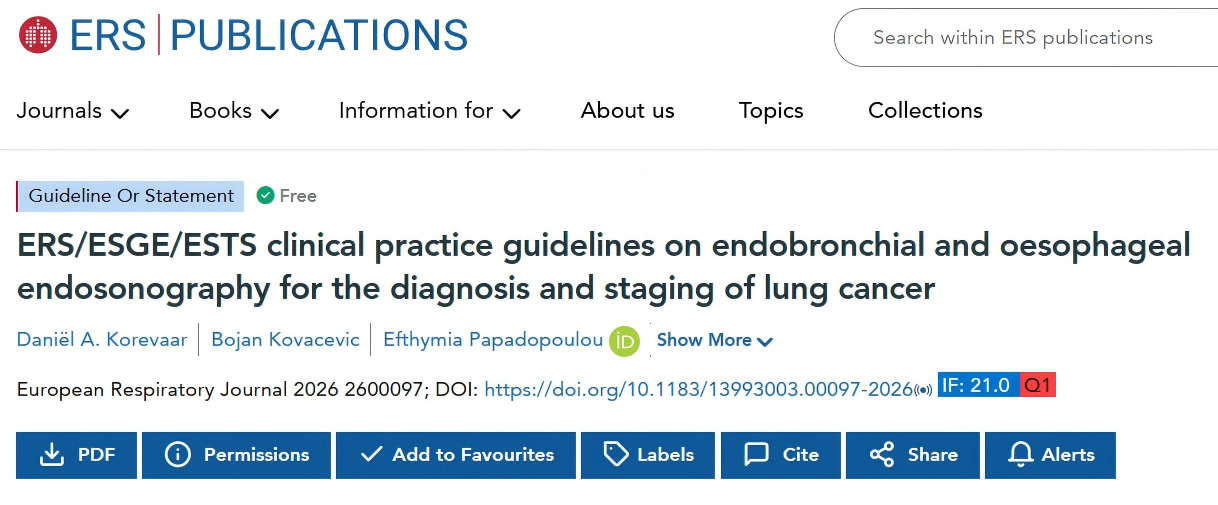This screenshot has height=505, width=1218.
Task: Click the Alerts bell icon
Action: [1020, 455]
